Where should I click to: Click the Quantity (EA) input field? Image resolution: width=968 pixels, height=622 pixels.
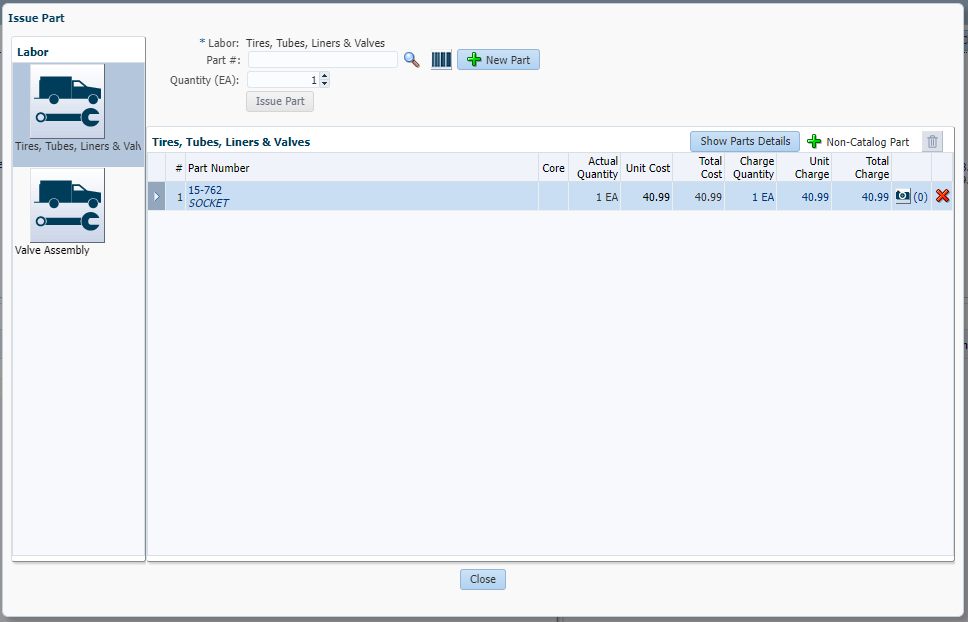point(282,80)
